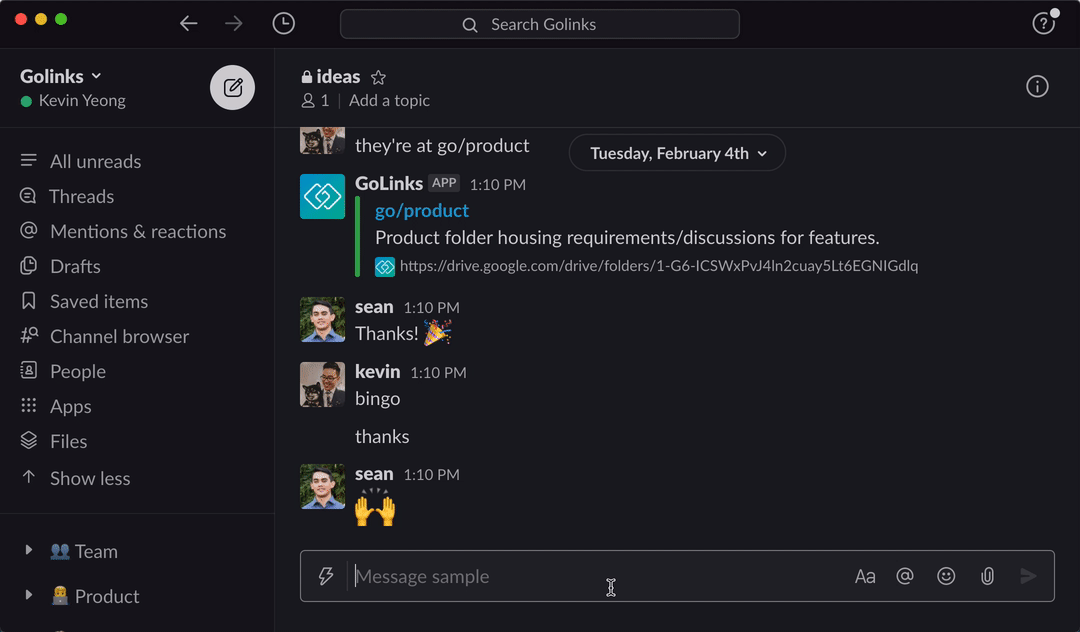Click the help question mark icon

(x=1043, y=24)
